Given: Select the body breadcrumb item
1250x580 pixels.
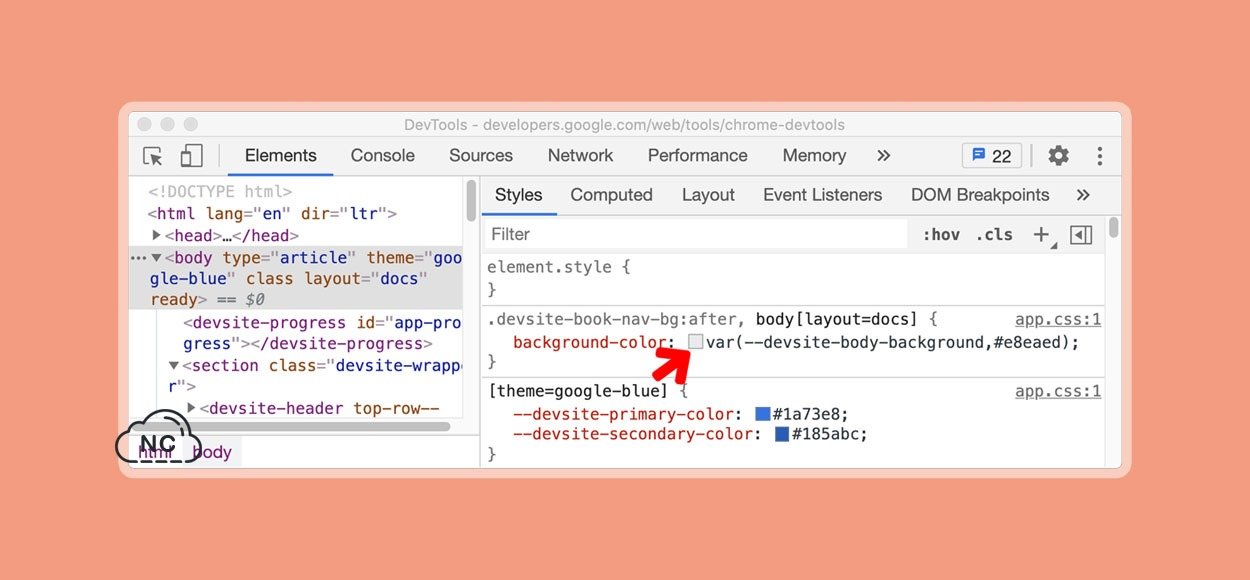Looking at the screenshot, I should point(211,452).
